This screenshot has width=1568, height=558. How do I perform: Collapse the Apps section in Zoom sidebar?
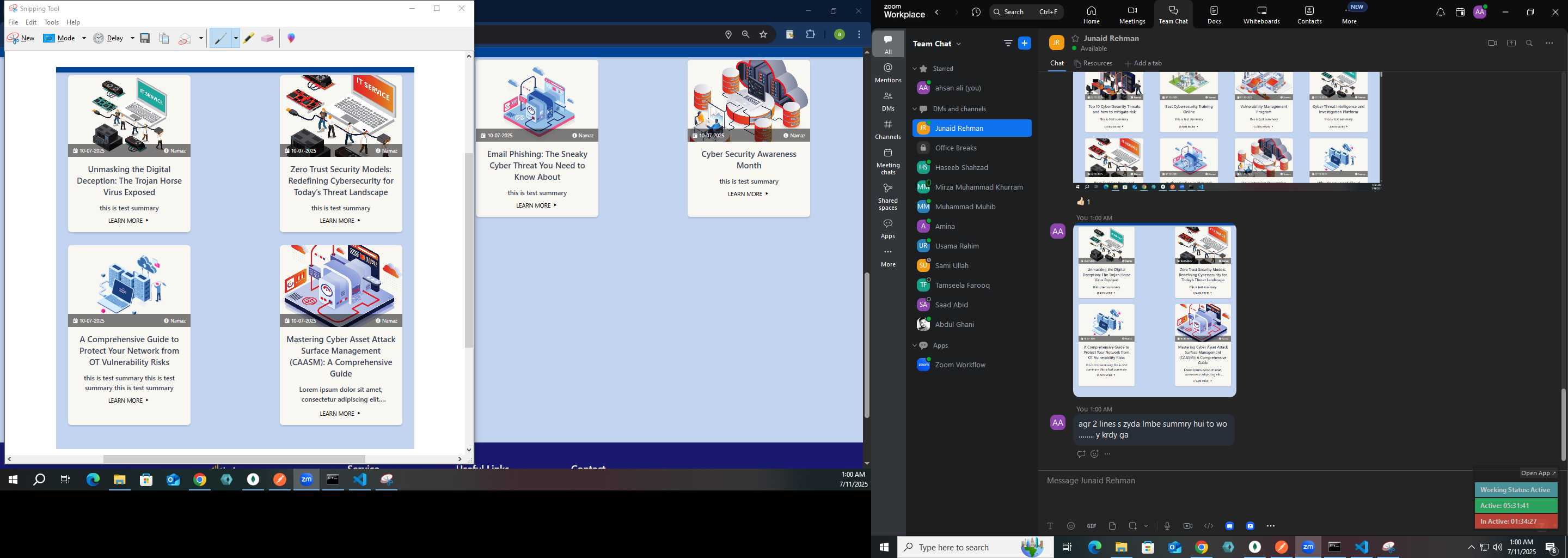pos(914,345)
